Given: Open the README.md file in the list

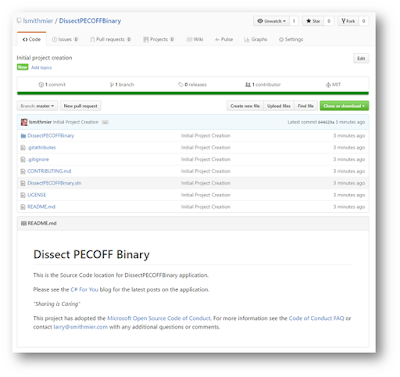Looking at the screenshot, I should click(41, 207).
